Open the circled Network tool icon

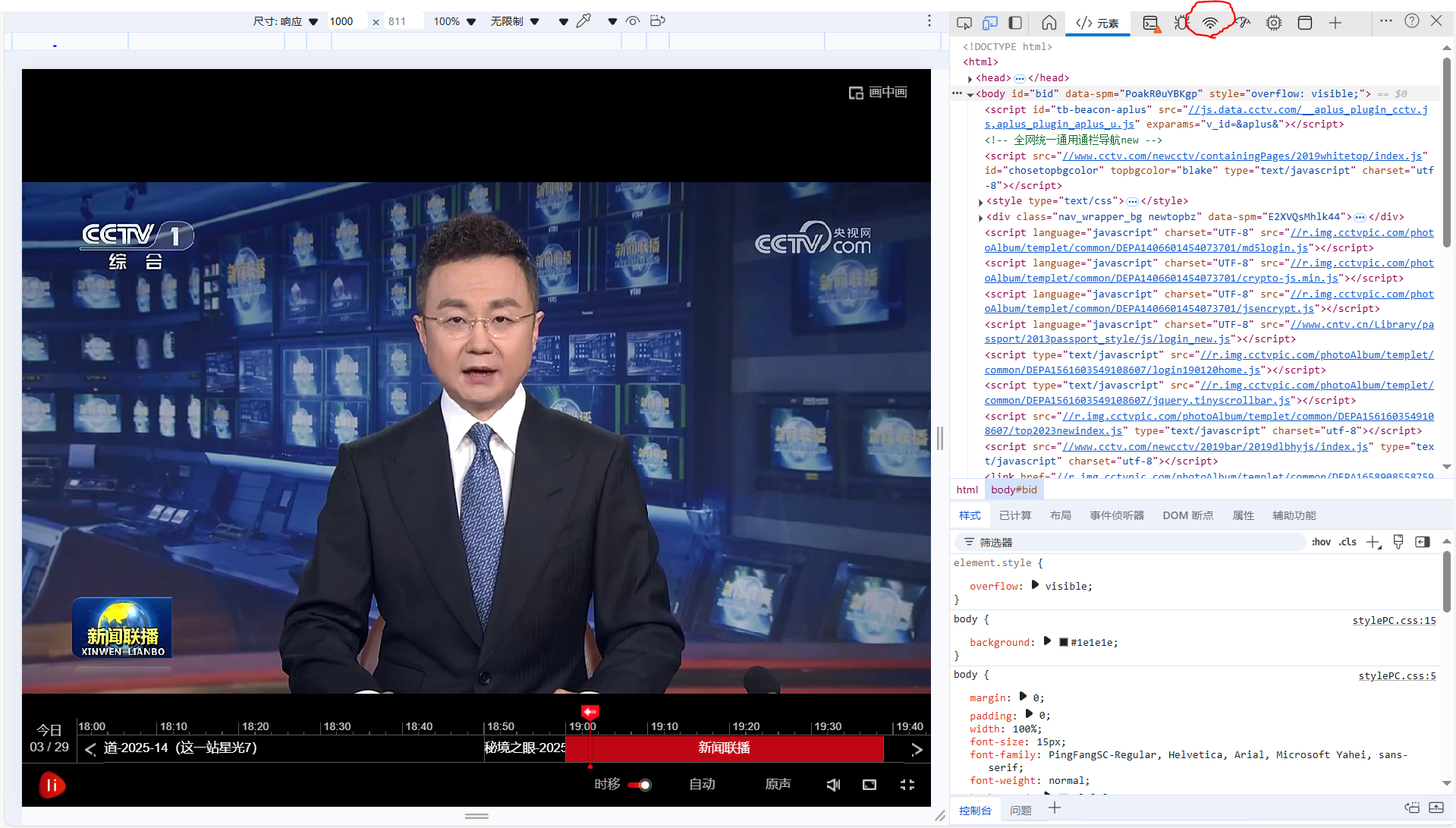(1209, 23)
